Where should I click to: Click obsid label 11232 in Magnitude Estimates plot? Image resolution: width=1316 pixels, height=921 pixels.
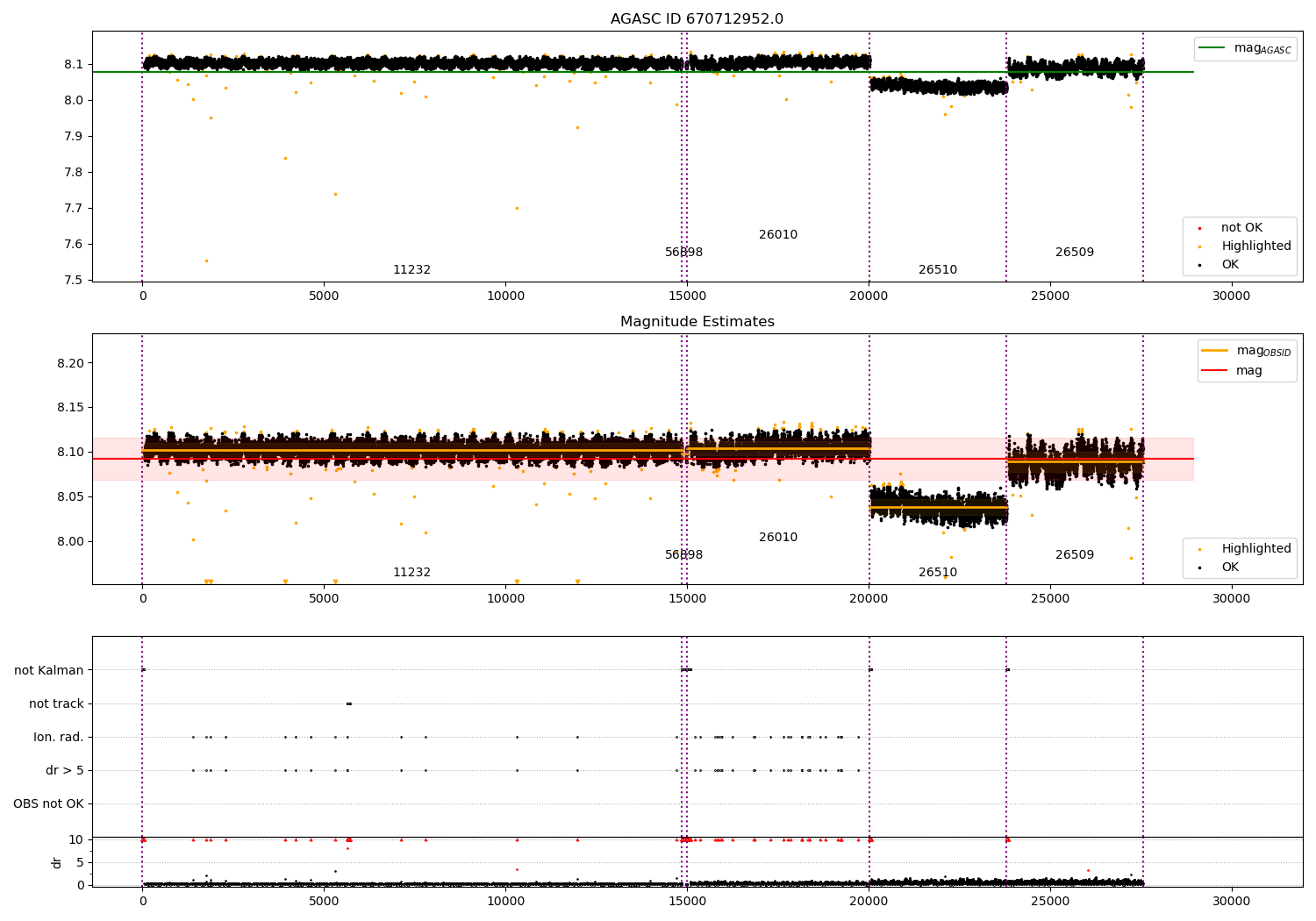pos(411,573)
